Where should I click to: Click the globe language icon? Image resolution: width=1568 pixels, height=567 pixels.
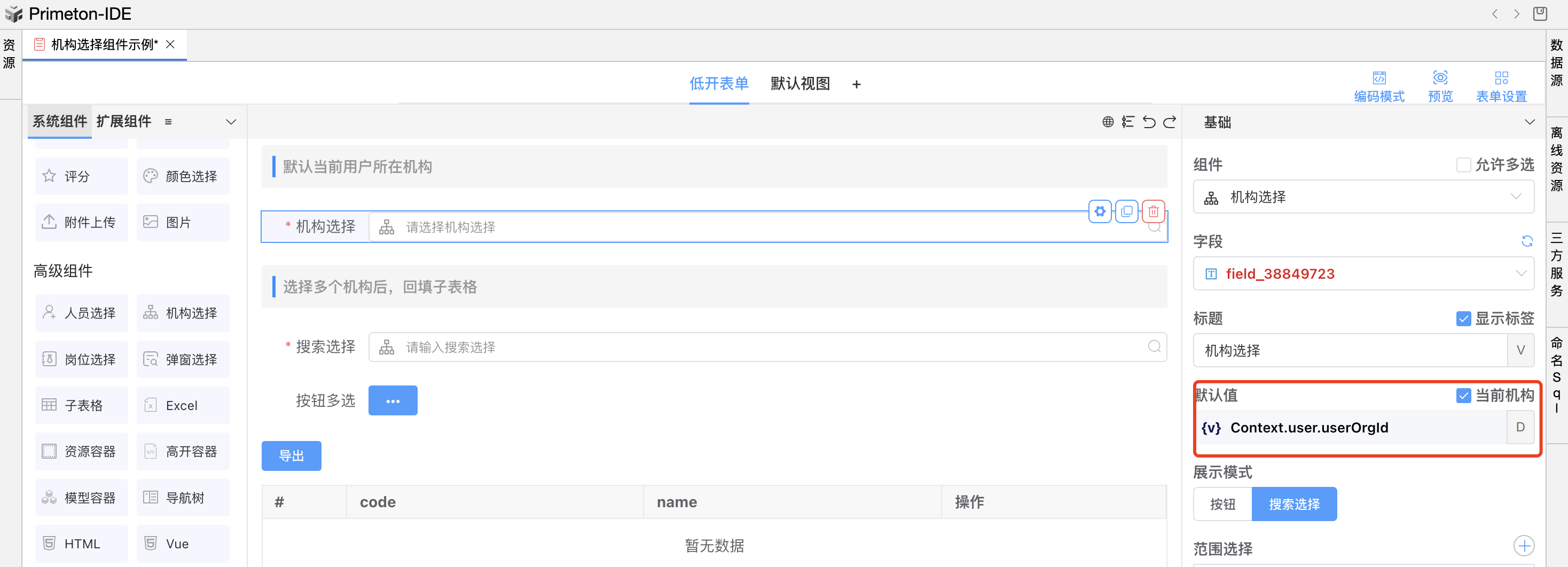[1108, 122]
